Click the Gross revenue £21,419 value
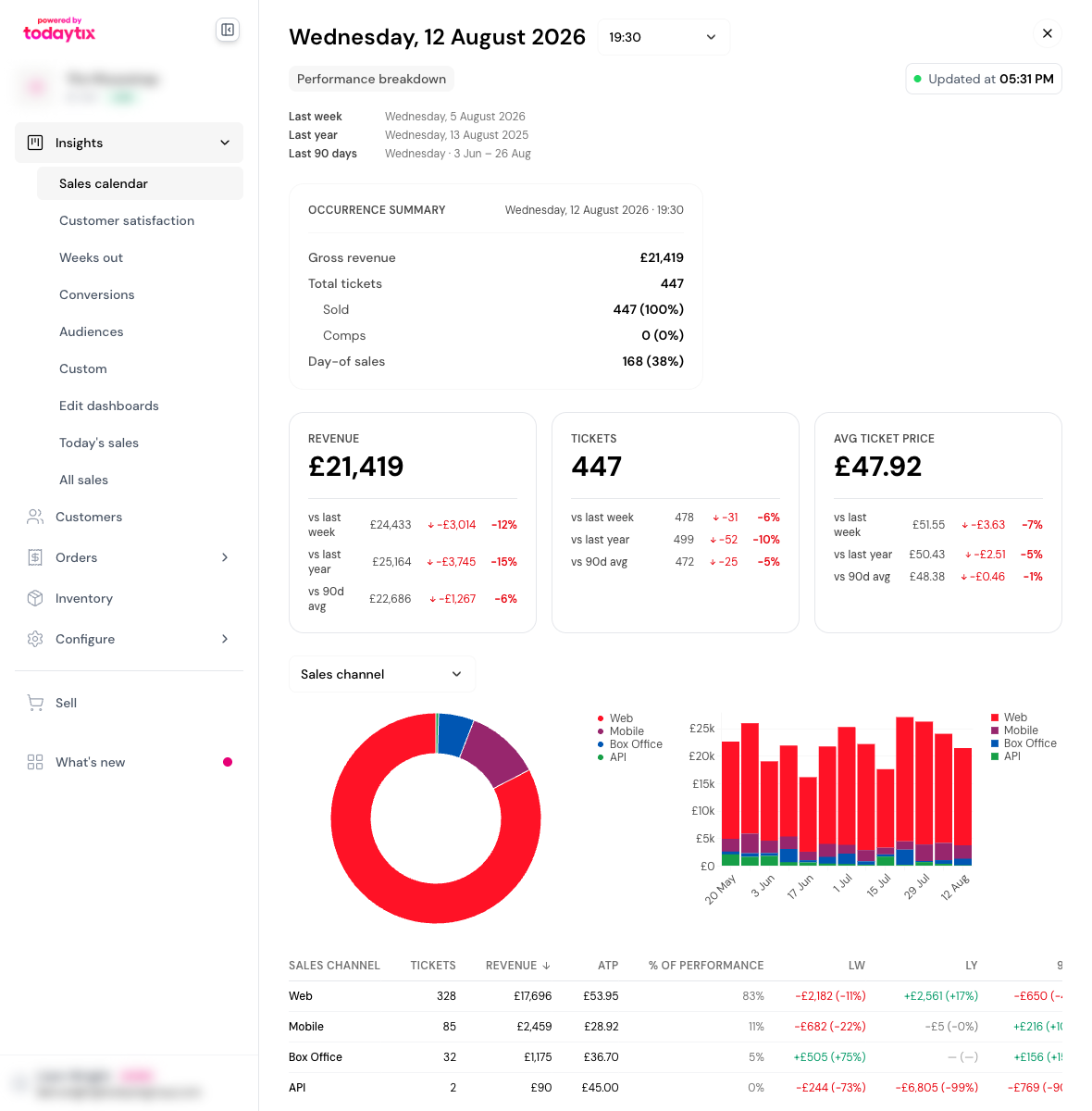 pyautogui.click(x=662, y=257)
